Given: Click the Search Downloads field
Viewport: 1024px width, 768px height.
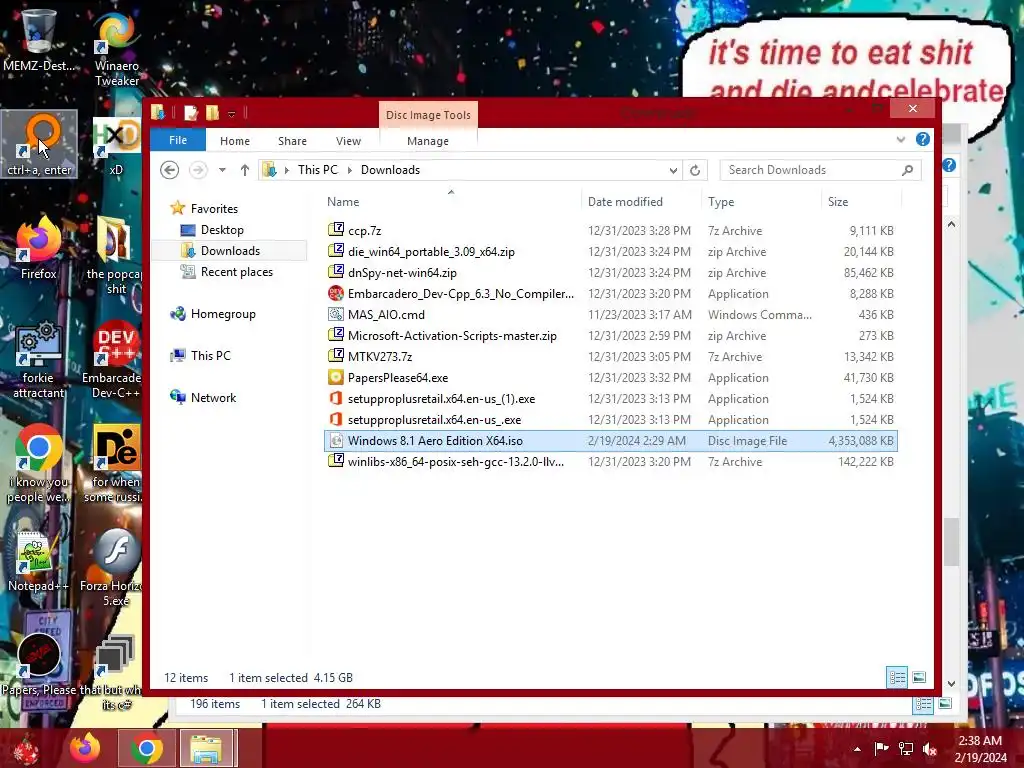Looking at the screenshot, I should pos(820,170).
